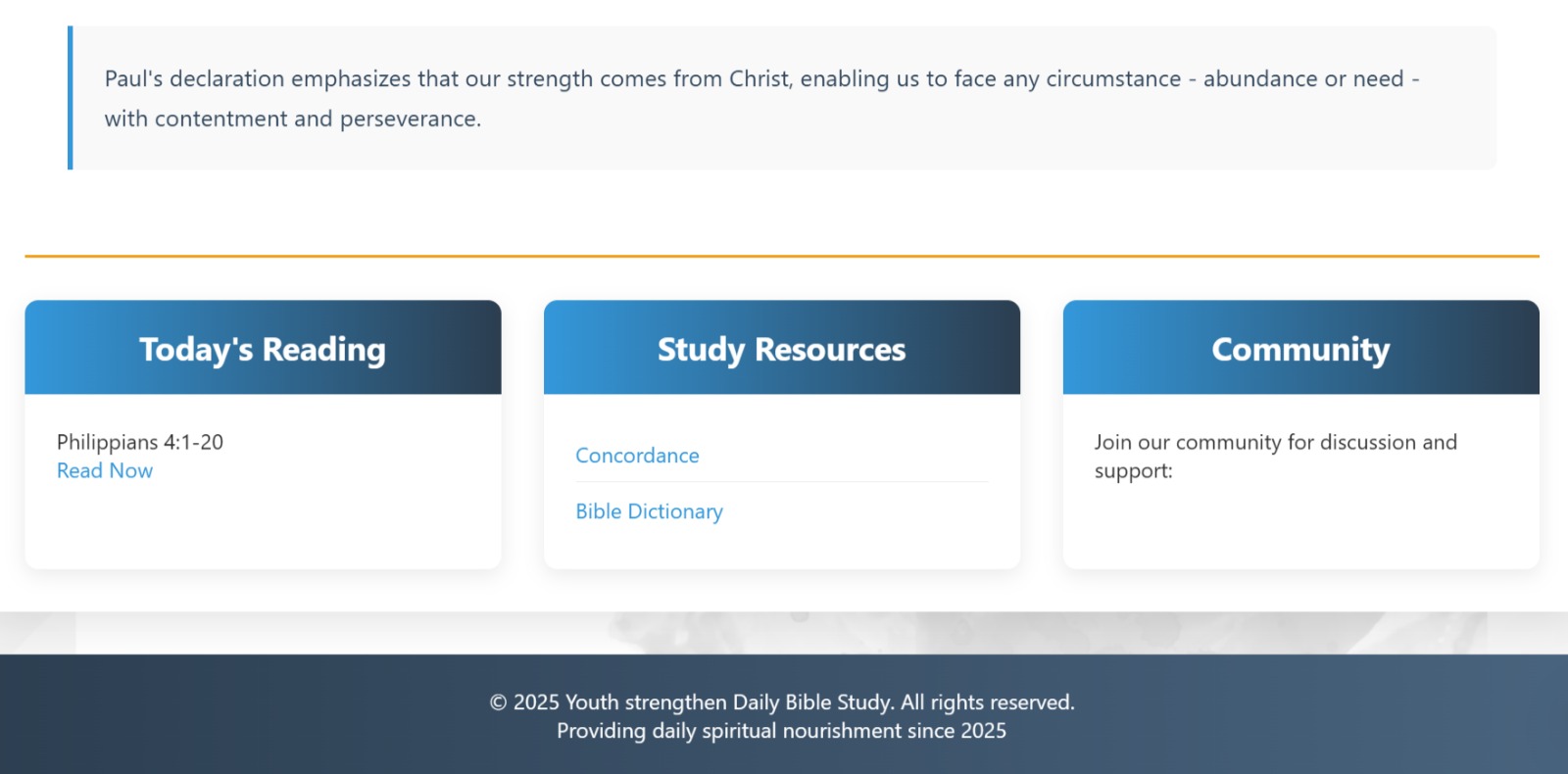
Task: Click the 'with contentment and perseverance' line
Action: point(292,120)
